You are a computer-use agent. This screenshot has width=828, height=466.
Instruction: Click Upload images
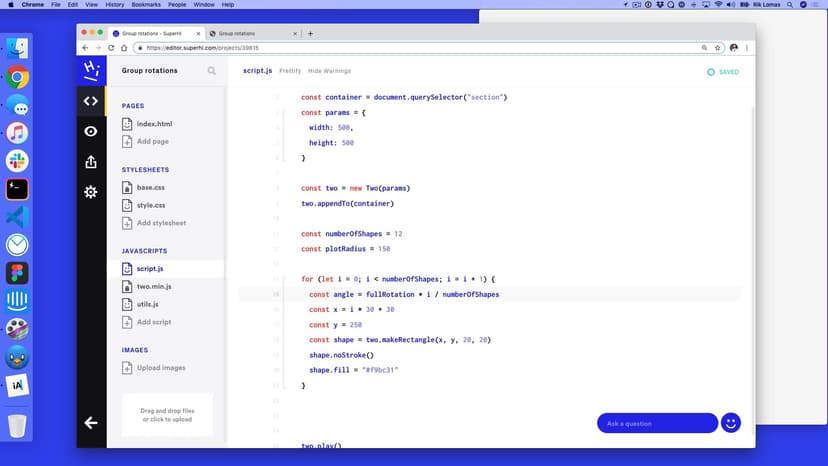pos(160,368)
